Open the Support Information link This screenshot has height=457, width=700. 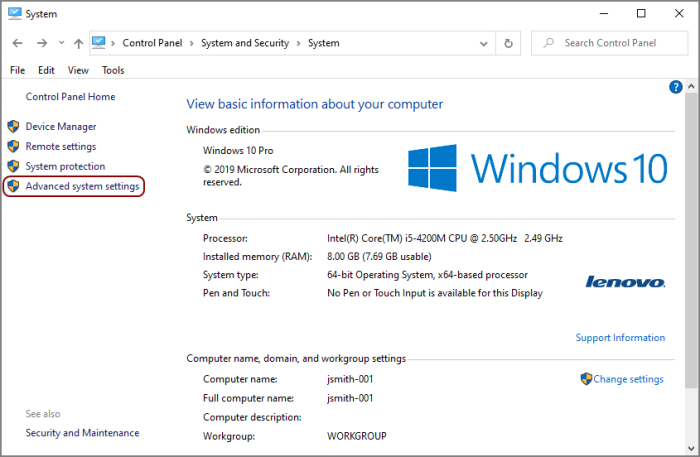click(x=620, y=338)
